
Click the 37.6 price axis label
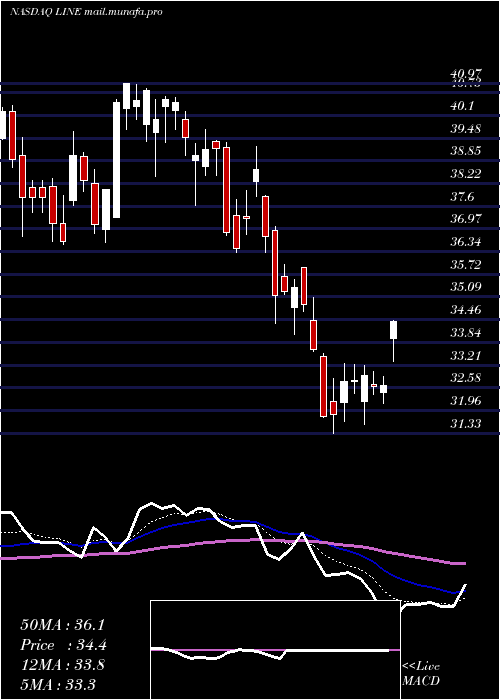[x=462, y=196]
